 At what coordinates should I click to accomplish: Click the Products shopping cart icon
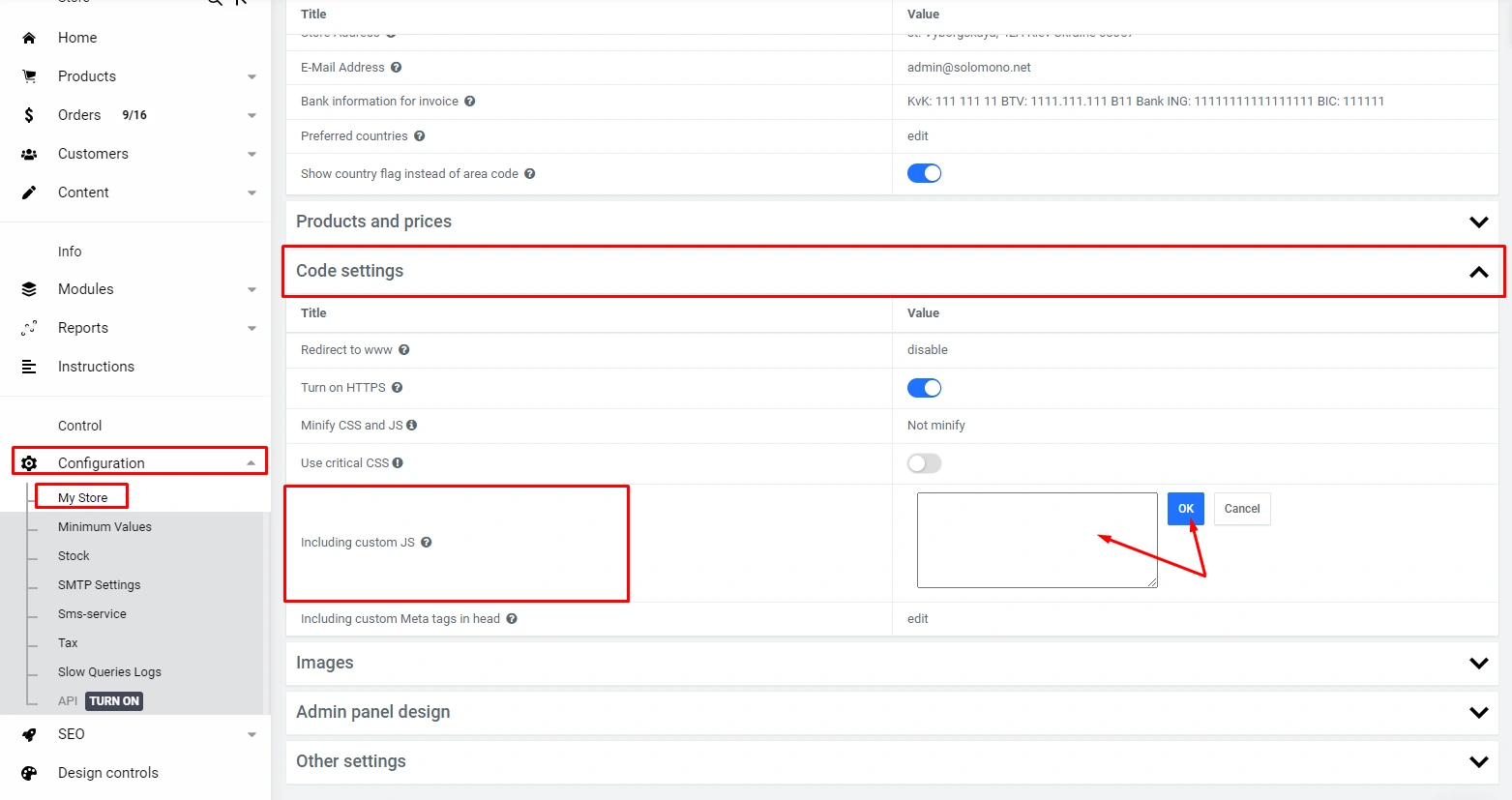click(x=29, y=76)
